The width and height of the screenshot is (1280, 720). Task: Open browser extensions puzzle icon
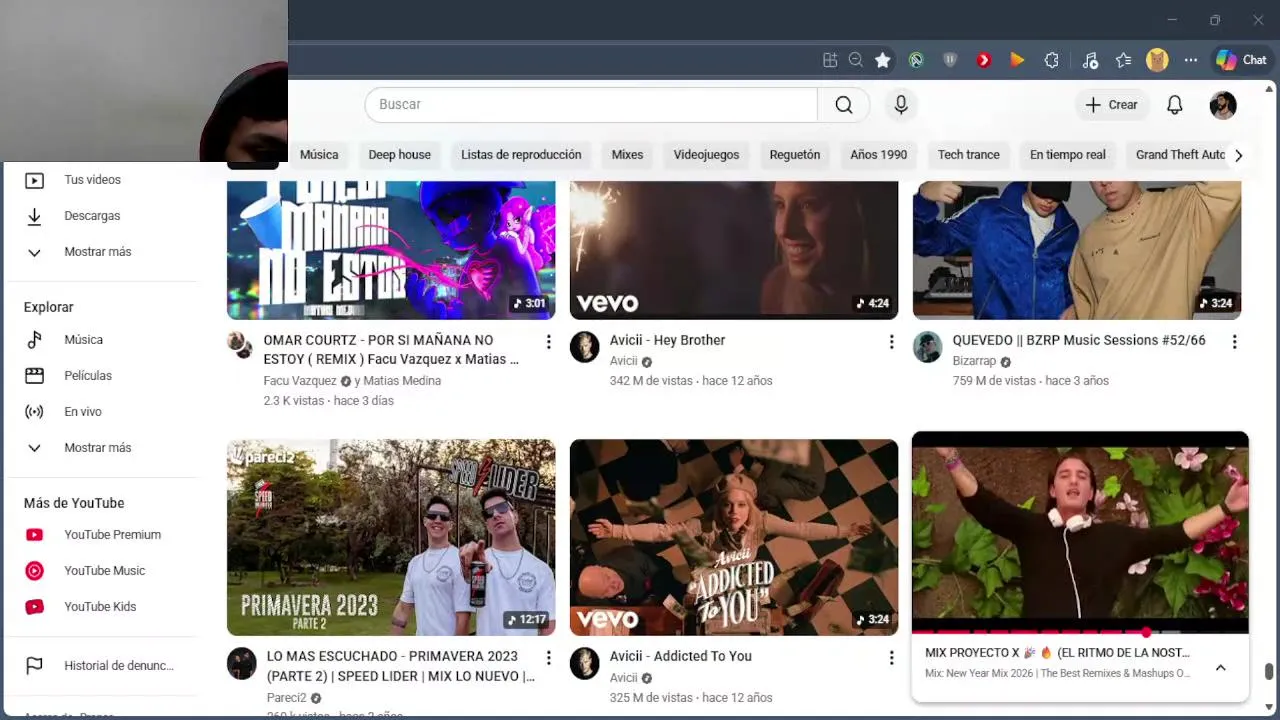pos(1051,60)
